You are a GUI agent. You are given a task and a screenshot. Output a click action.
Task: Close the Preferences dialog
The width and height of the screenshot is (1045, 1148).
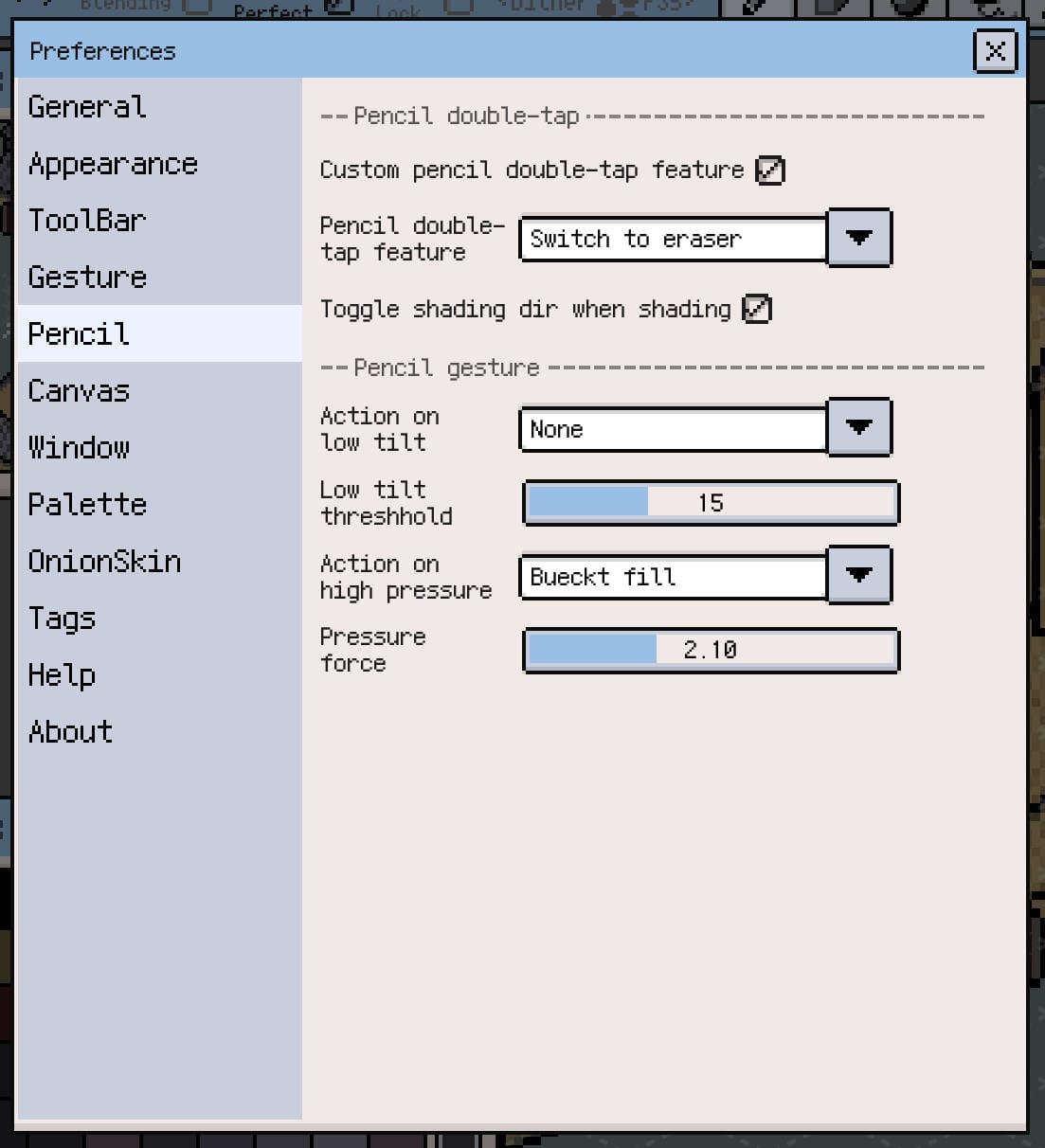pos(995,51)
